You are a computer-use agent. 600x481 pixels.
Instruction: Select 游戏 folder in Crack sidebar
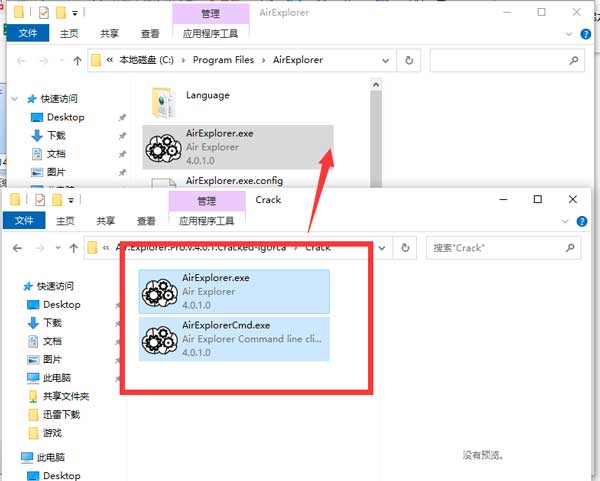pos(45,433)
